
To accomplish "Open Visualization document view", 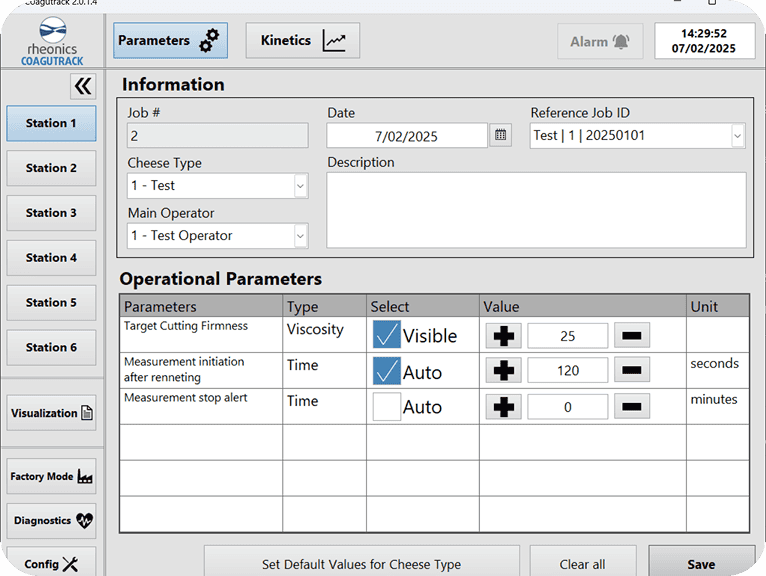I will pyautogui.click(x=51, y=413).
